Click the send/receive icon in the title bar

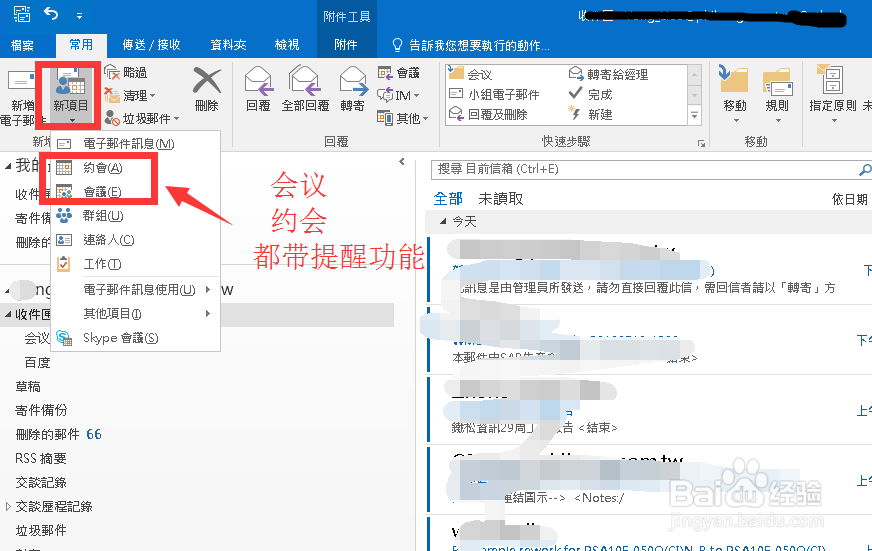22,13
